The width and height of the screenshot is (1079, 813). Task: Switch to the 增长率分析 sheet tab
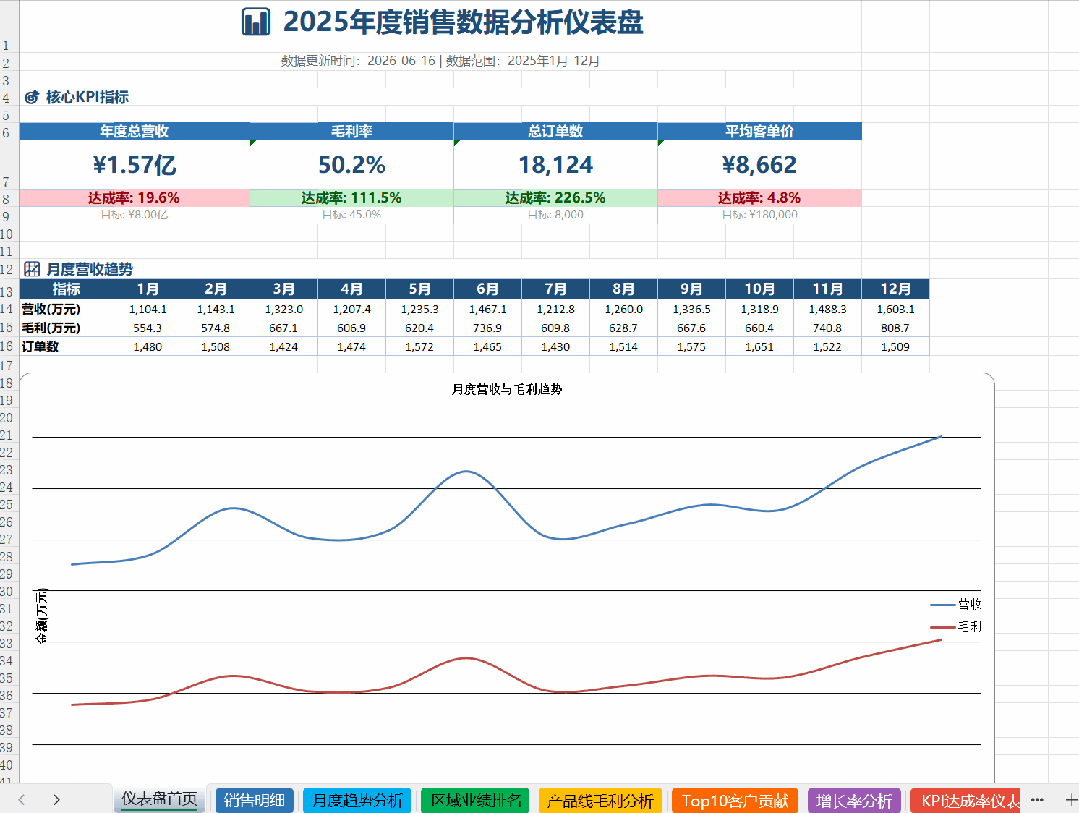click(x=854, y=801)
